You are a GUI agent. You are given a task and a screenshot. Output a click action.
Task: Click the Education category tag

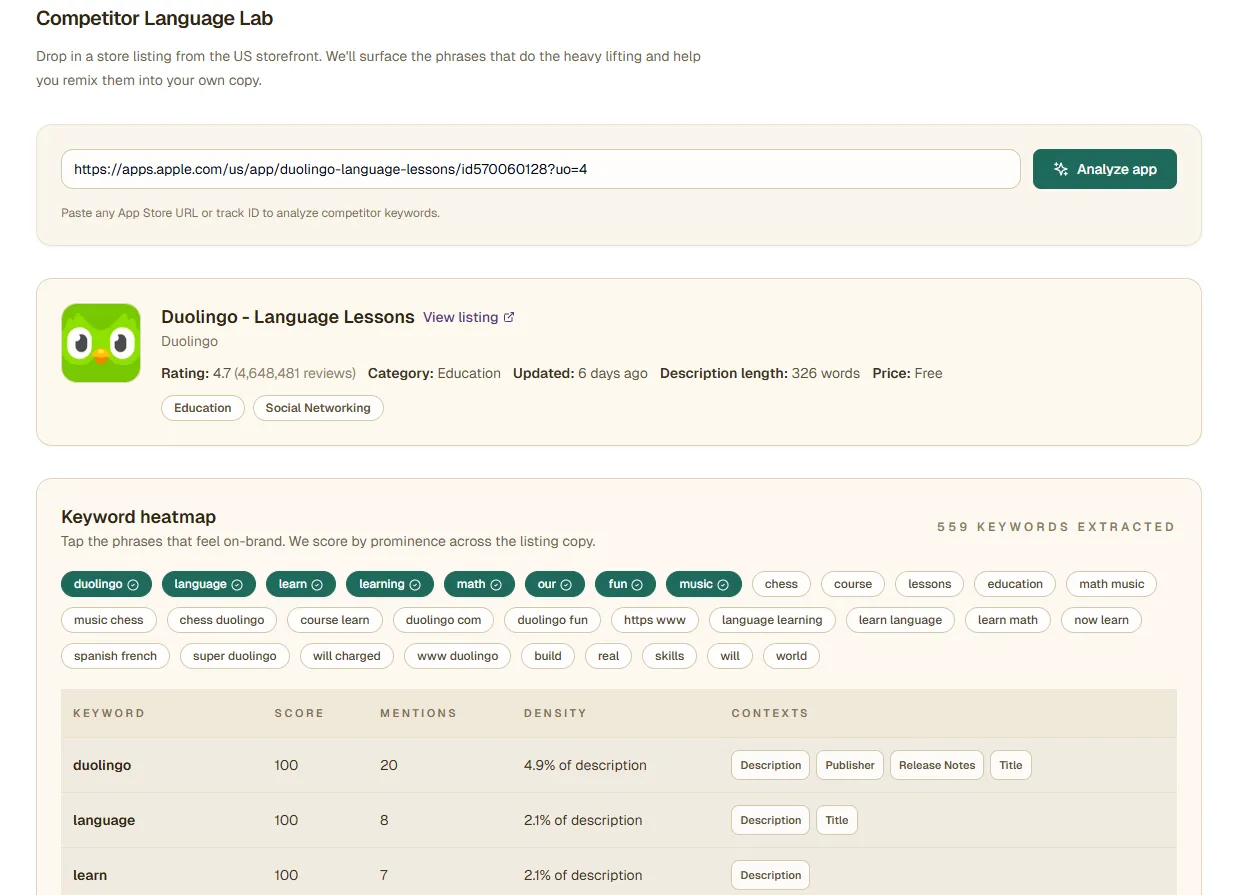coord(202,408)
